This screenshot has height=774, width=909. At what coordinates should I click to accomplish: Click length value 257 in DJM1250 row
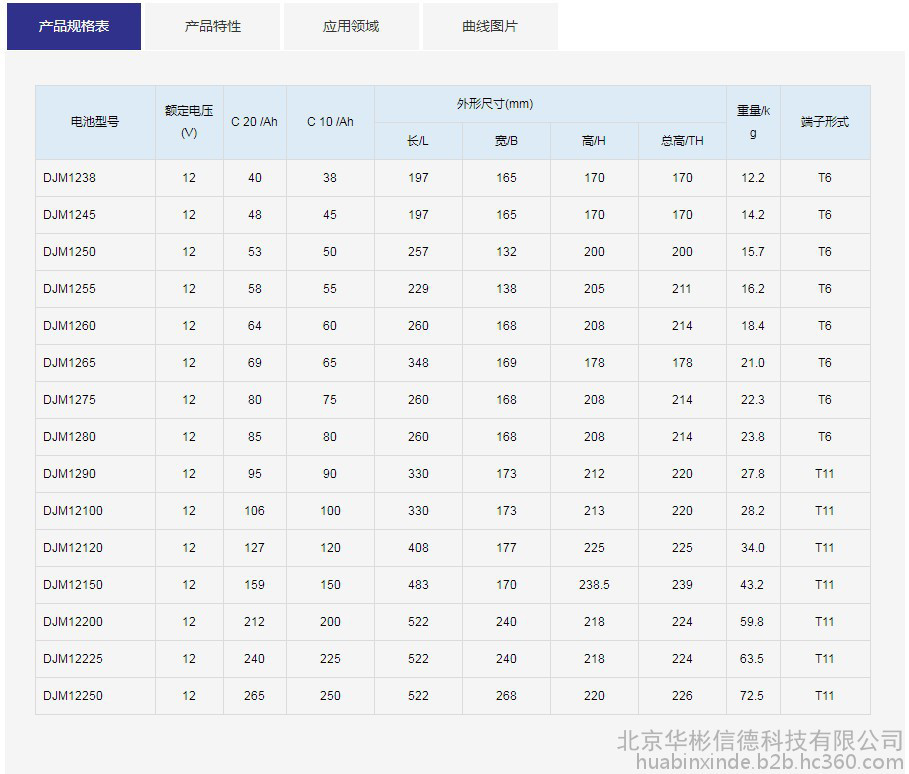pos(418,252)
